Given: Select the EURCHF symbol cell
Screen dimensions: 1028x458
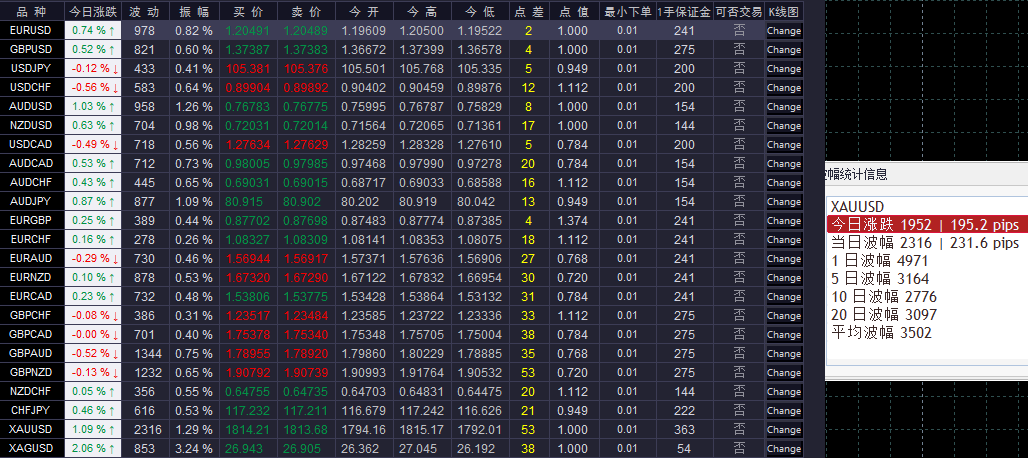Looking at the screenshot, I should point(31,239).
